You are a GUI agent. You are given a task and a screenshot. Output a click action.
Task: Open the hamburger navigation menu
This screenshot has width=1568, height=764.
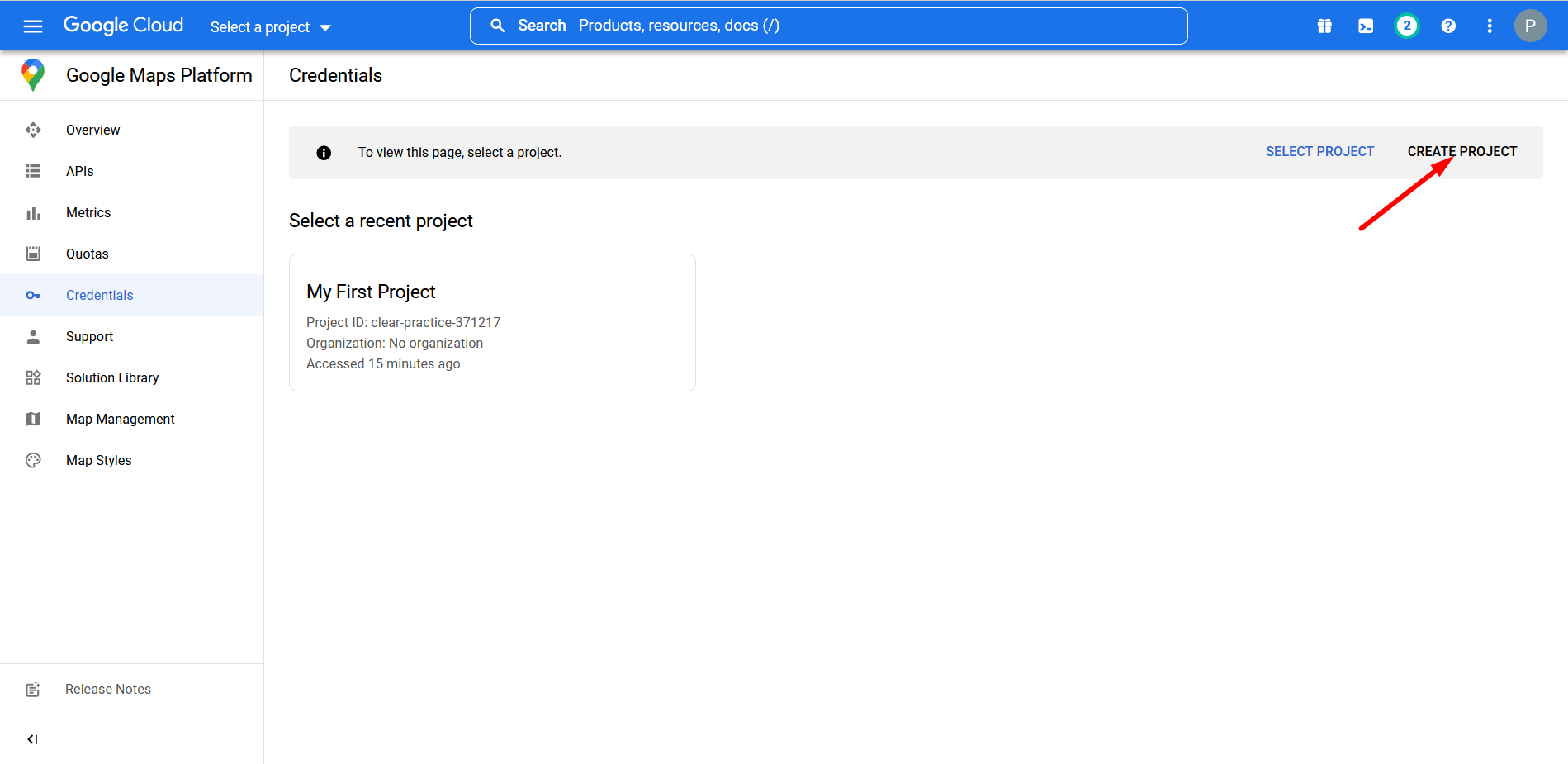click(33, 26)
